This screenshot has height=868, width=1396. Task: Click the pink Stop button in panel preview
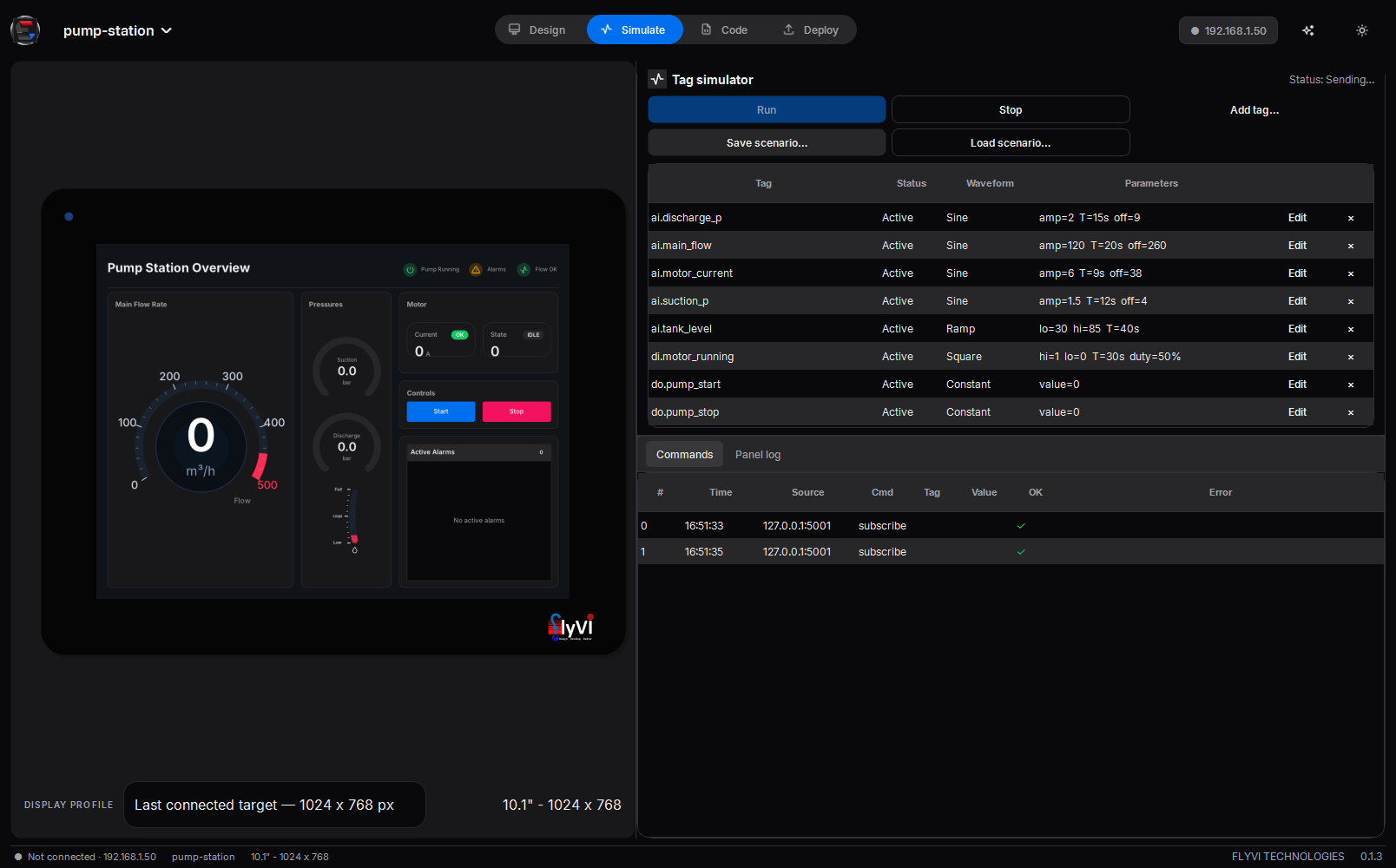coord(517,411)
